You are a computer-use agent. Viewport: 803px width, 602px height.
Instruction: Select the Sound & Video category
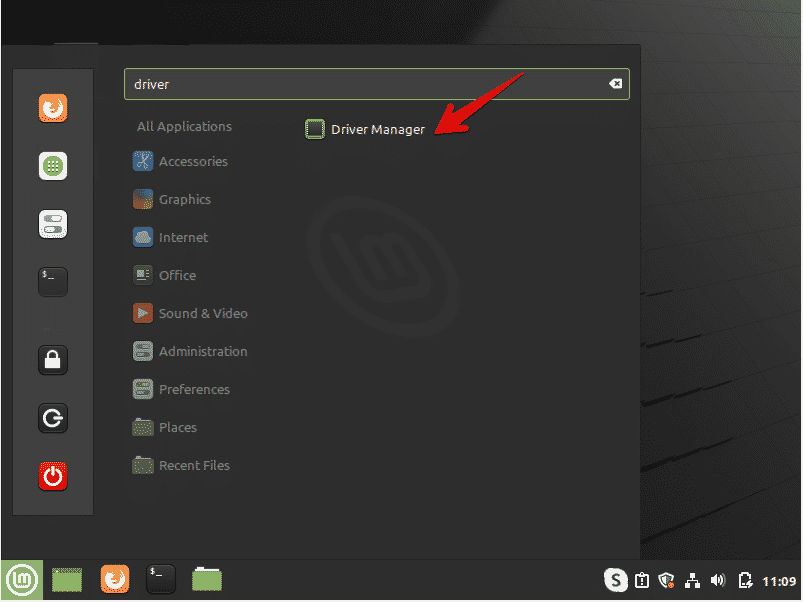(x=202, y=313)
